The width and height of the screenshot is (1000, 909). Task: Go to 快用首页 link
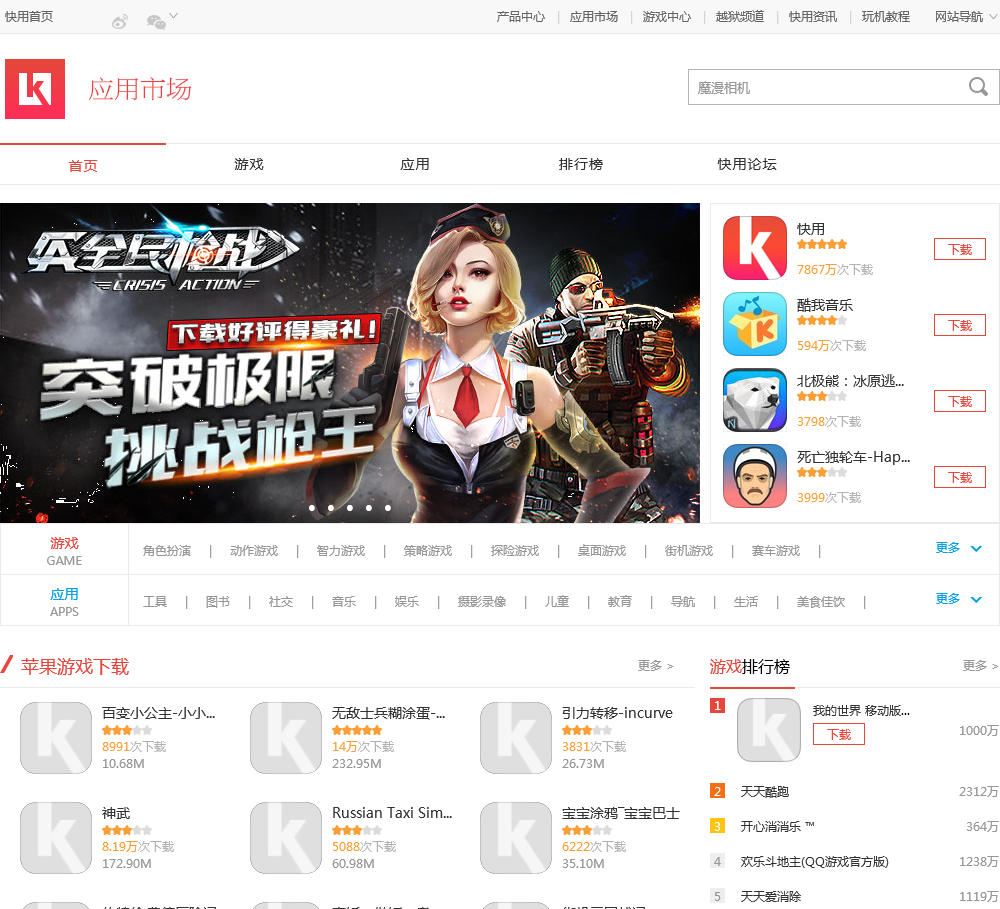(x=29, y=17)
